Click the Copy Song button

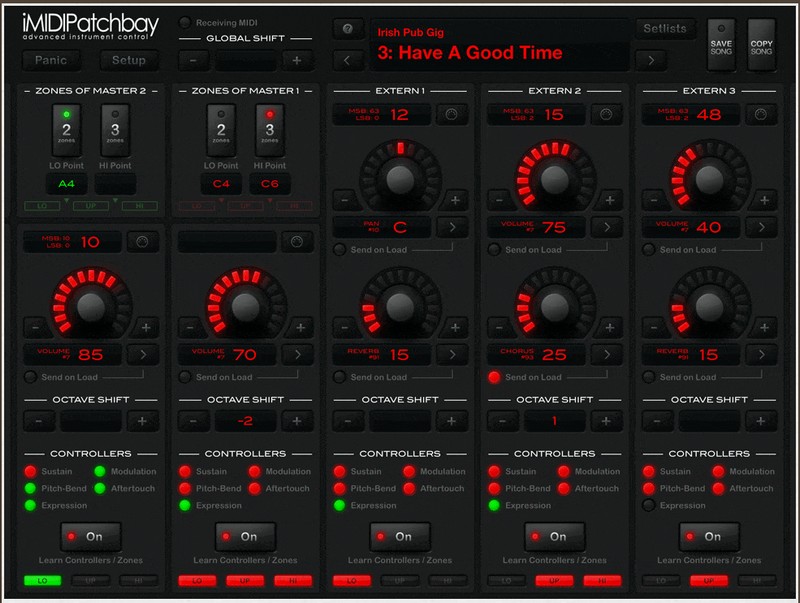(761, 44)
